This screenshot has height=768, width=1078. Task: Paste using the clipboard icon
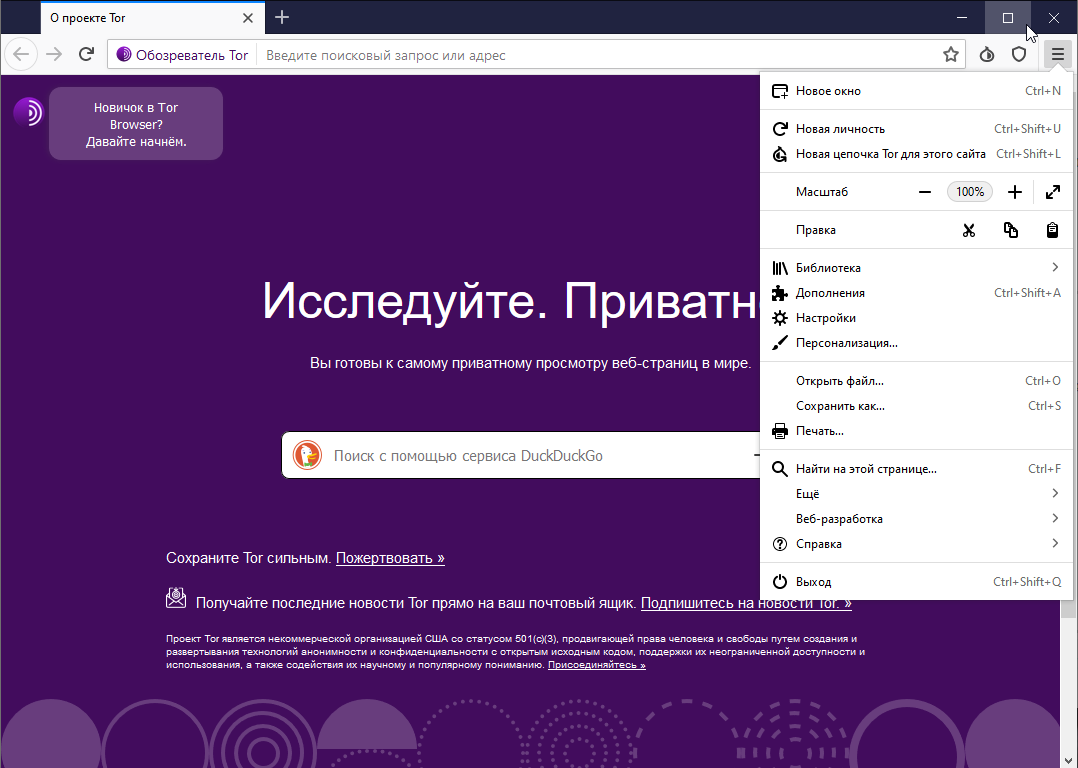[x=1053, y=230]
